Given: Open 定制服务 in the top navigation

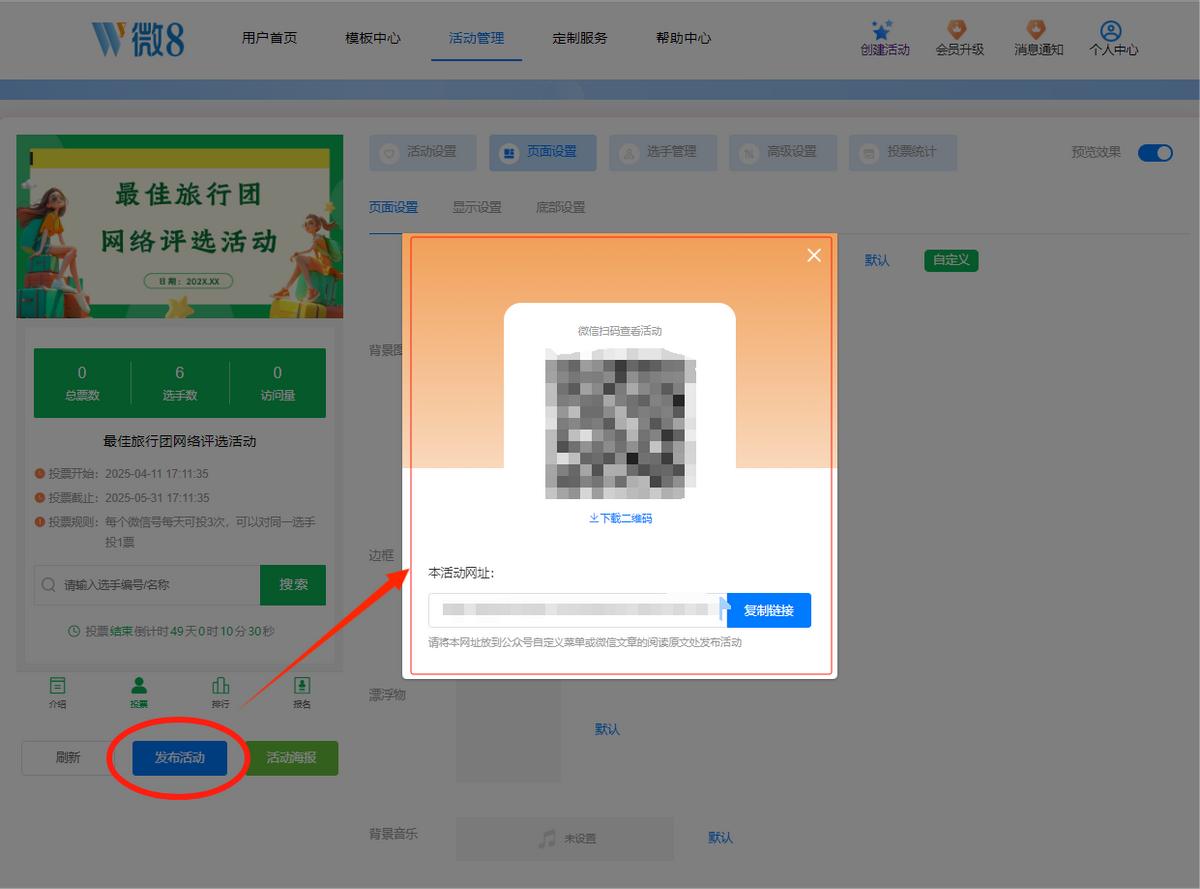Looking at the screenshot, I should point(580,38).
